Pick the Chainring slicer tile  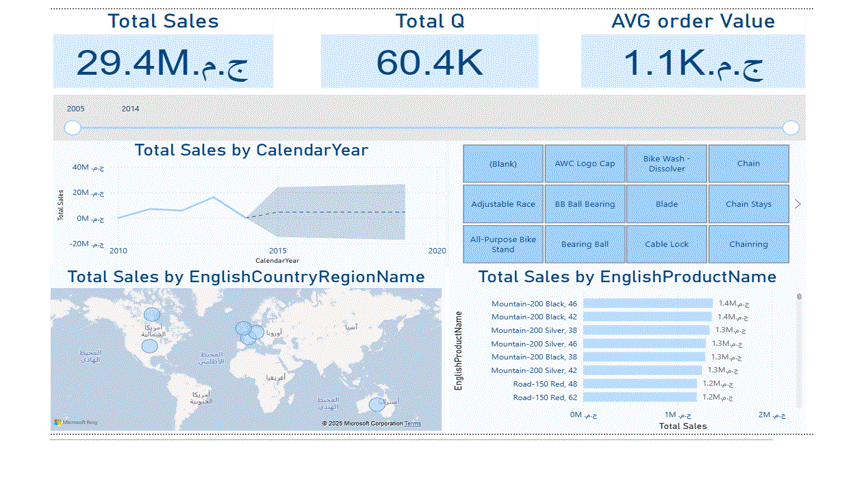coord(749,244)
